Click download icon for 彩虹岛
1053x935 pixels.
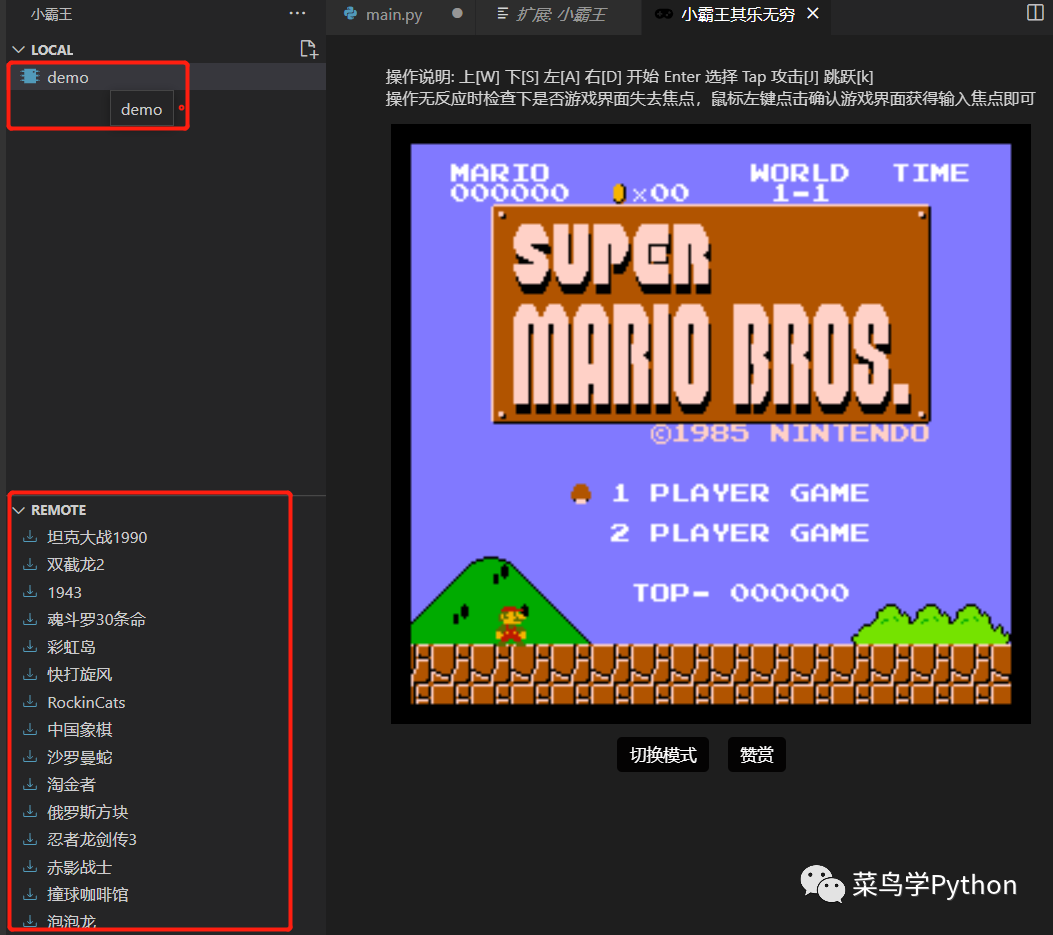point(30,647)
